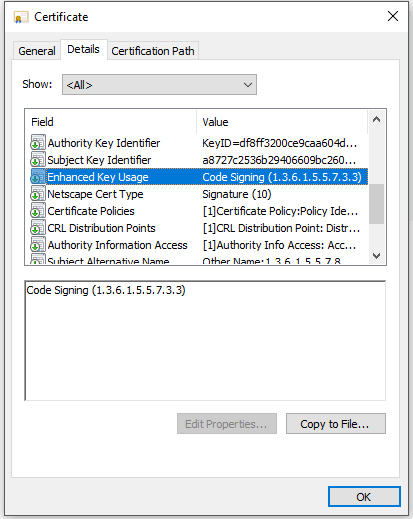
Task: Click the Certificate Policies extension icon
Action: (37, 210)
